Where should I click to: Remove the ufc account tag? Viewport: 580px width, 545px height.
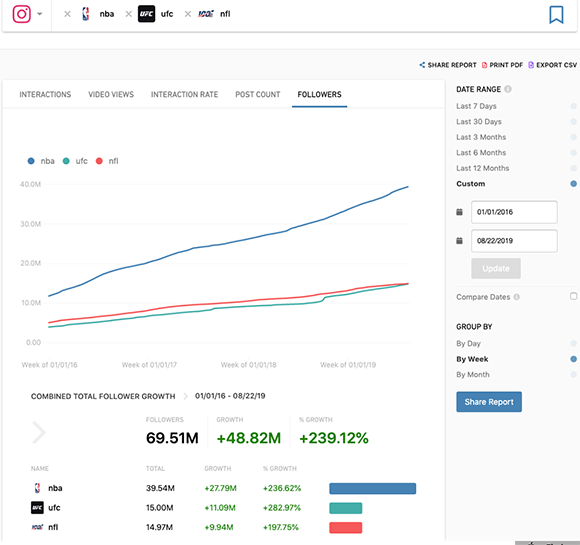pyautogui.click(x=128, y=14)
